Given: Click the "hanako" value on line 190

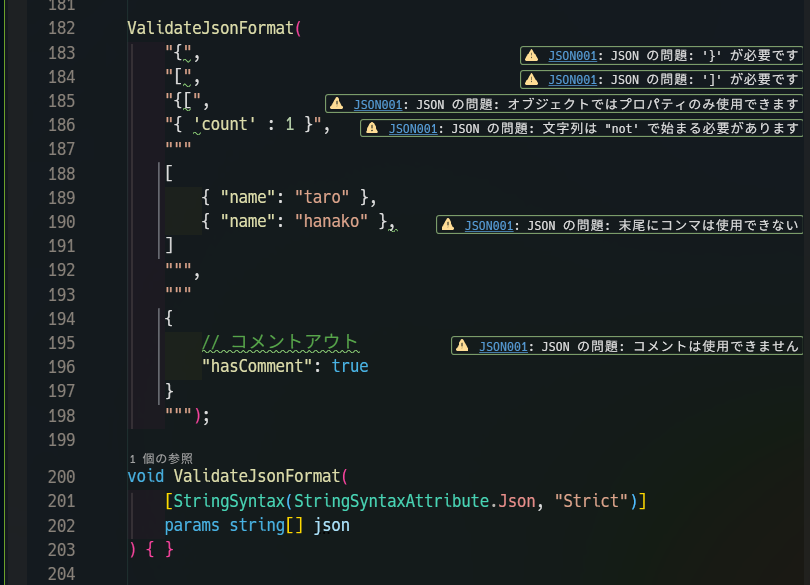Looking at the screenshot, I should coord(331,221).
